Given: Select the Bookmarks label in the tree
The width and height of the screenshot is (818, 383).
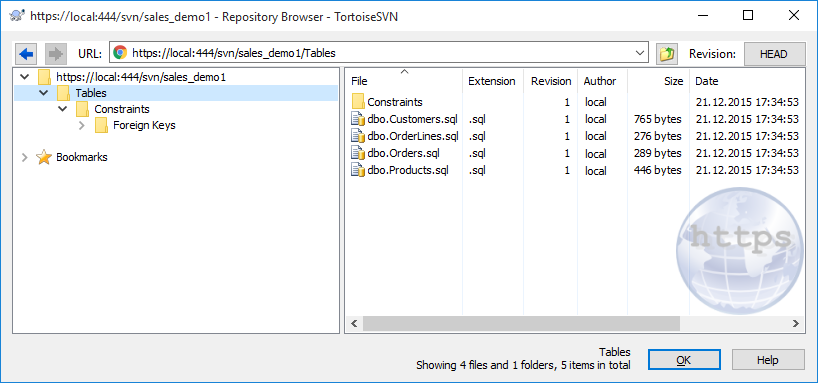Looking at the screenshot, I should [81, 157].
